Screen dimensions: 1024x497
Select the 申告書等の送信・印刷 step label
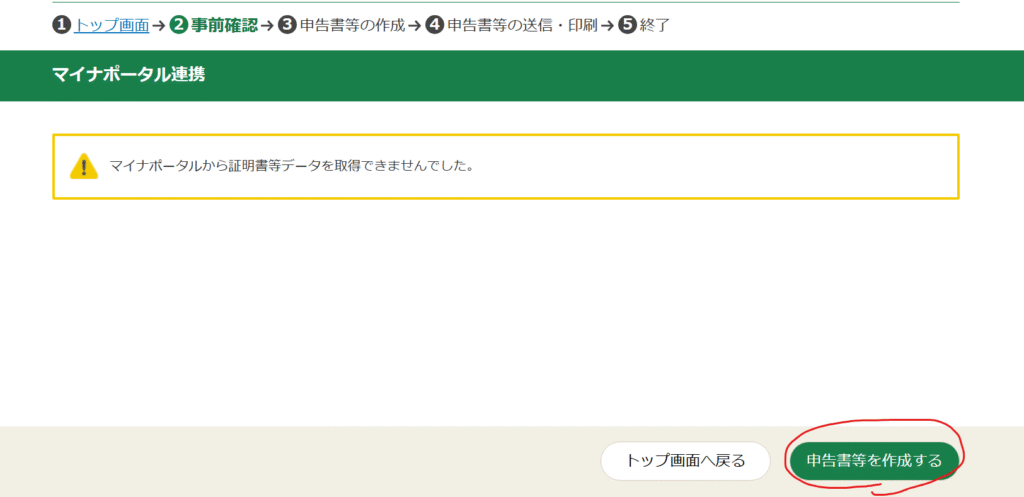tap(521, 25)
